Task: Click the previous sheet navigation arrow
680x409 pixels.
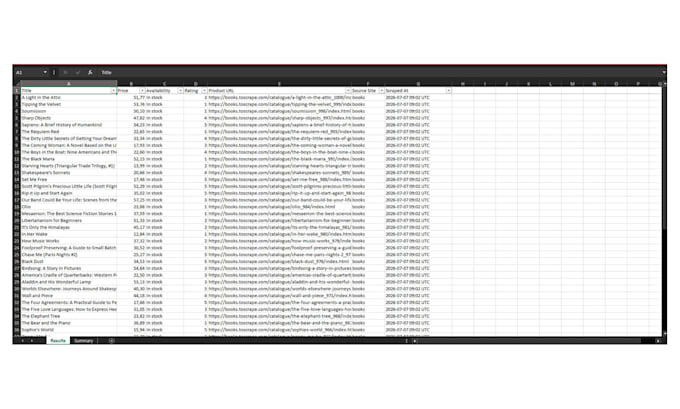Action: pos(23,341)
